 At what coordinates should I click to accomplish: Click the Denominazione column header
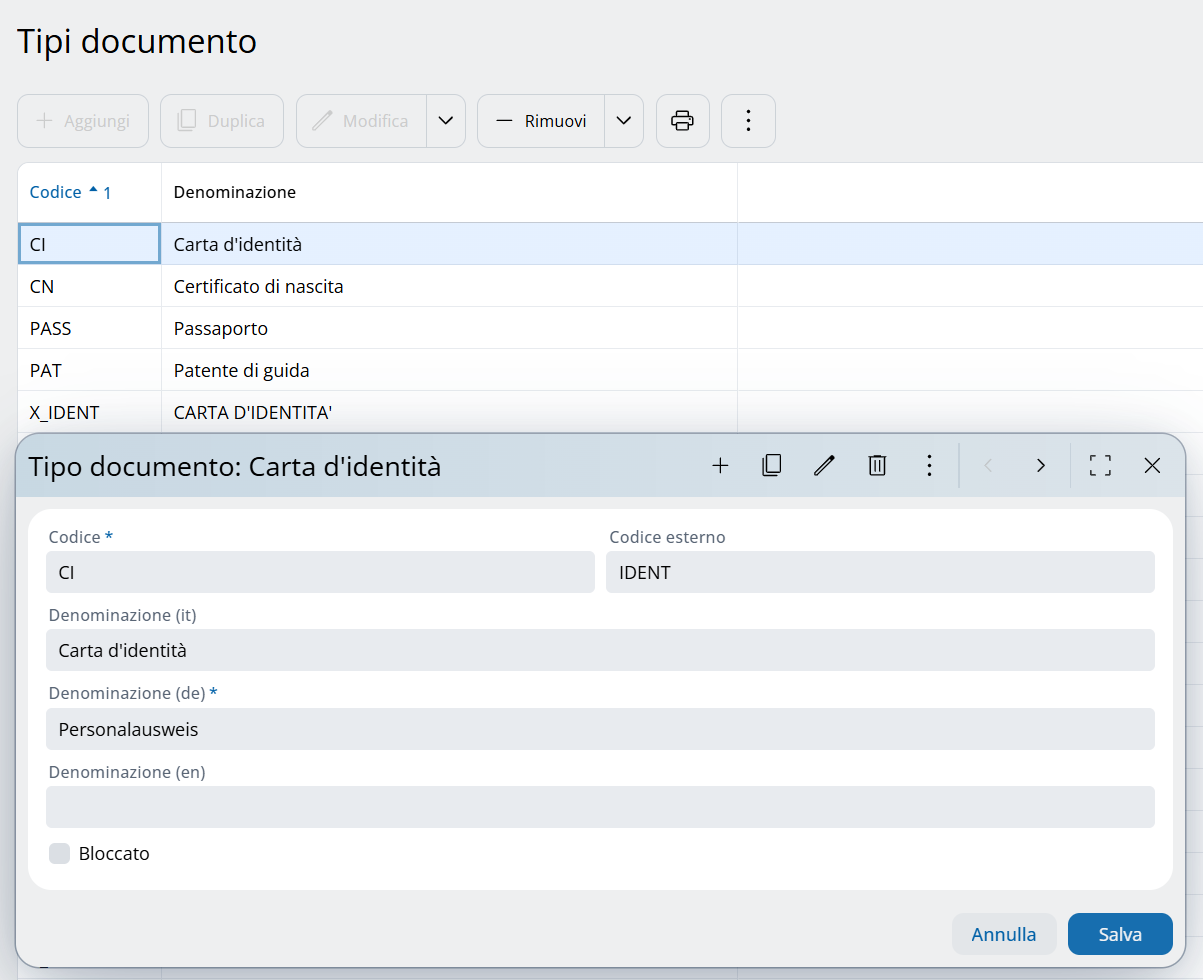235,192
